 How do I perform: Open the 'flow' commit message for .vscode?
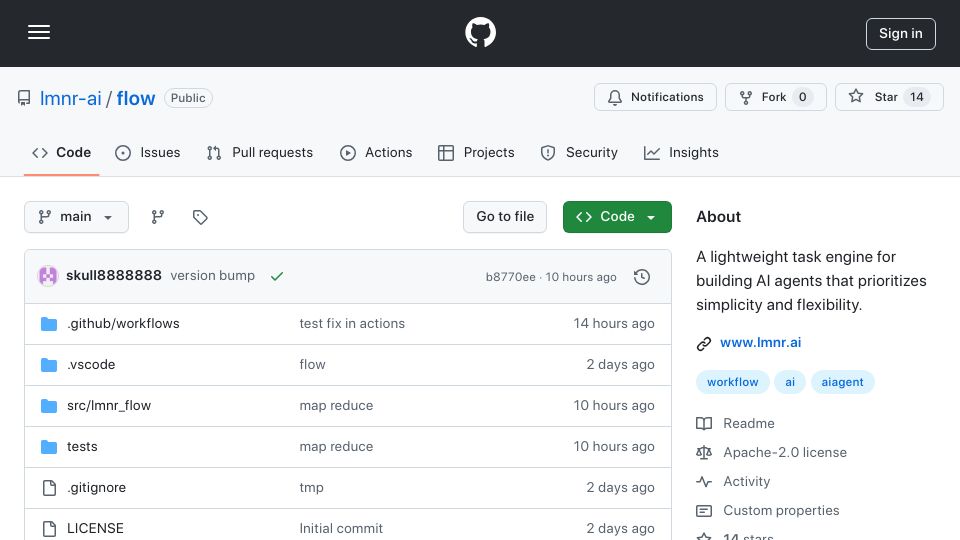[x=312, y=364]
